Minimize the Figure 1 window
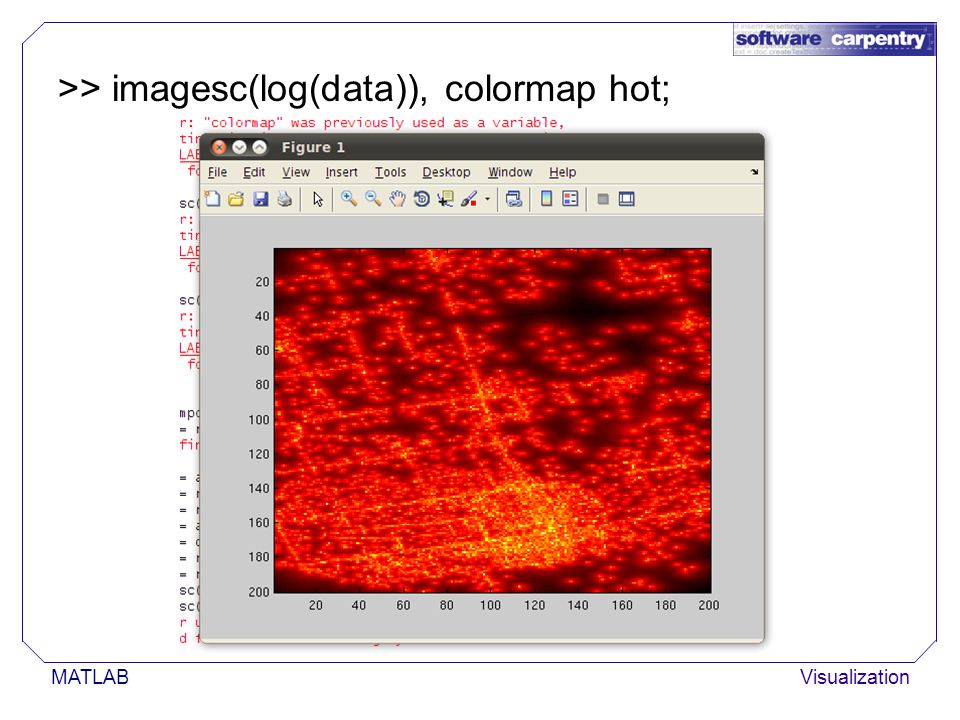 pyautogui.click(x=239, y=148)
